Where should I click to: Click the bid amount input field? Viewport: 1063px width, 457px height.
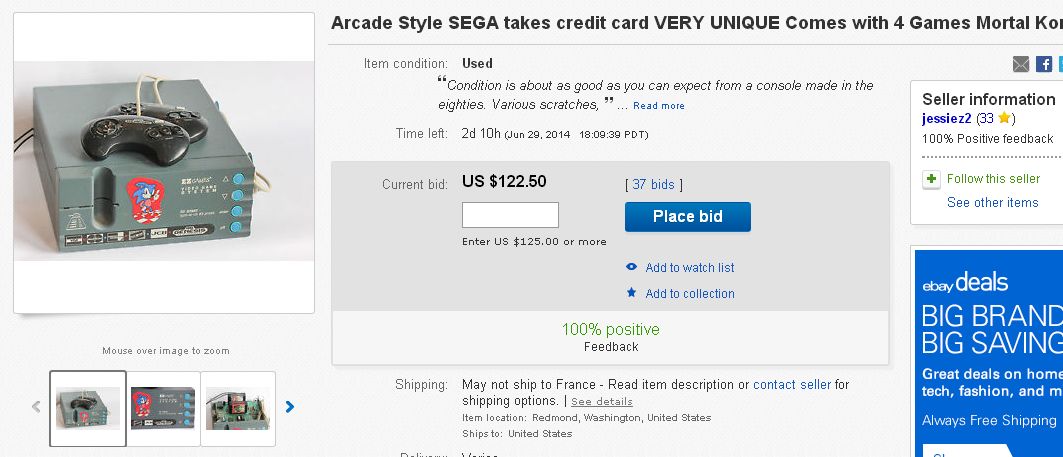pos(510,215)
